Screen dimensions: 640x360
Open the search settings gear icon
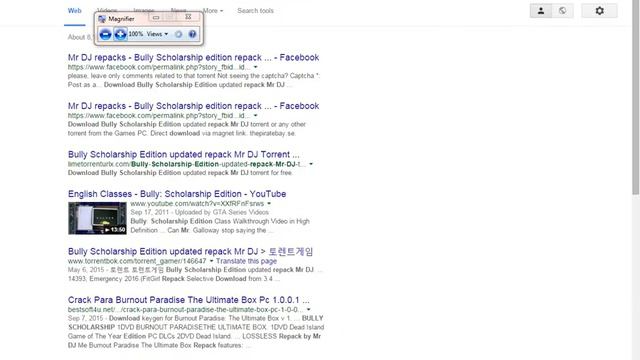click(599, 11)
